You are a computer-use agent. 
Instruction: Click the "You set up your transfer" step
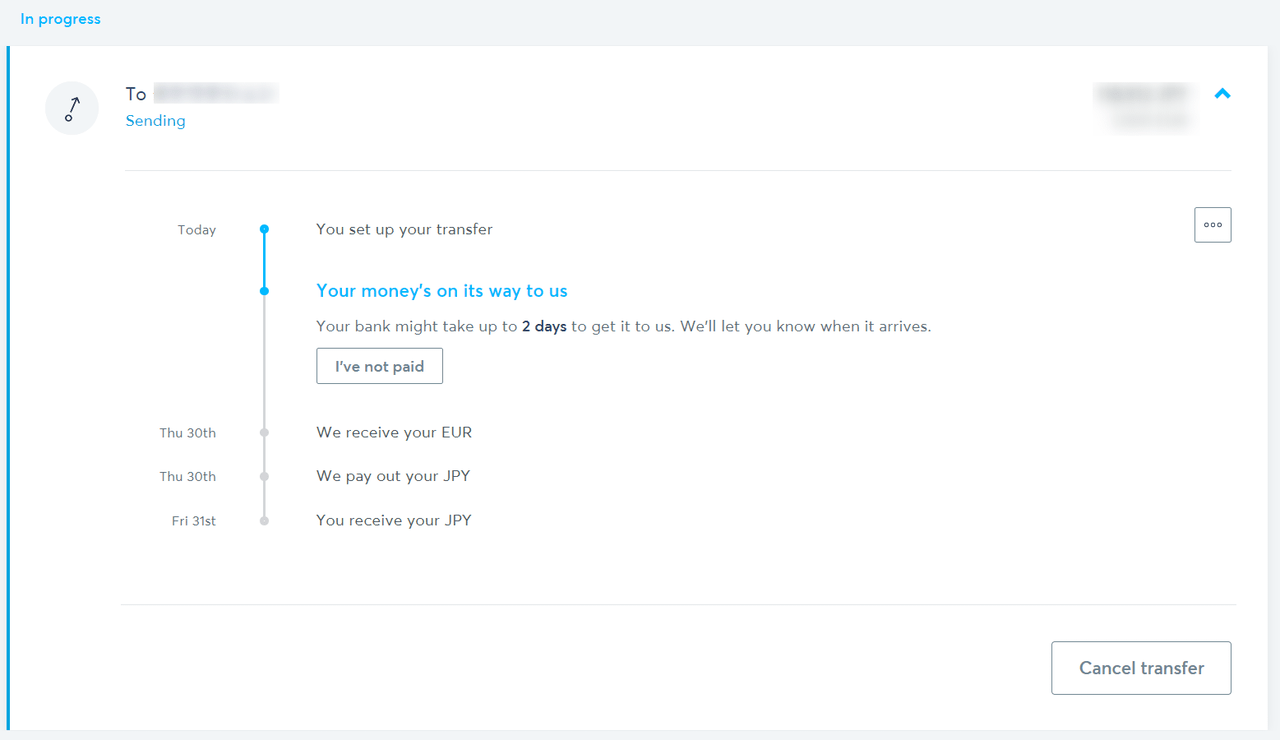(x=404, y=229)
